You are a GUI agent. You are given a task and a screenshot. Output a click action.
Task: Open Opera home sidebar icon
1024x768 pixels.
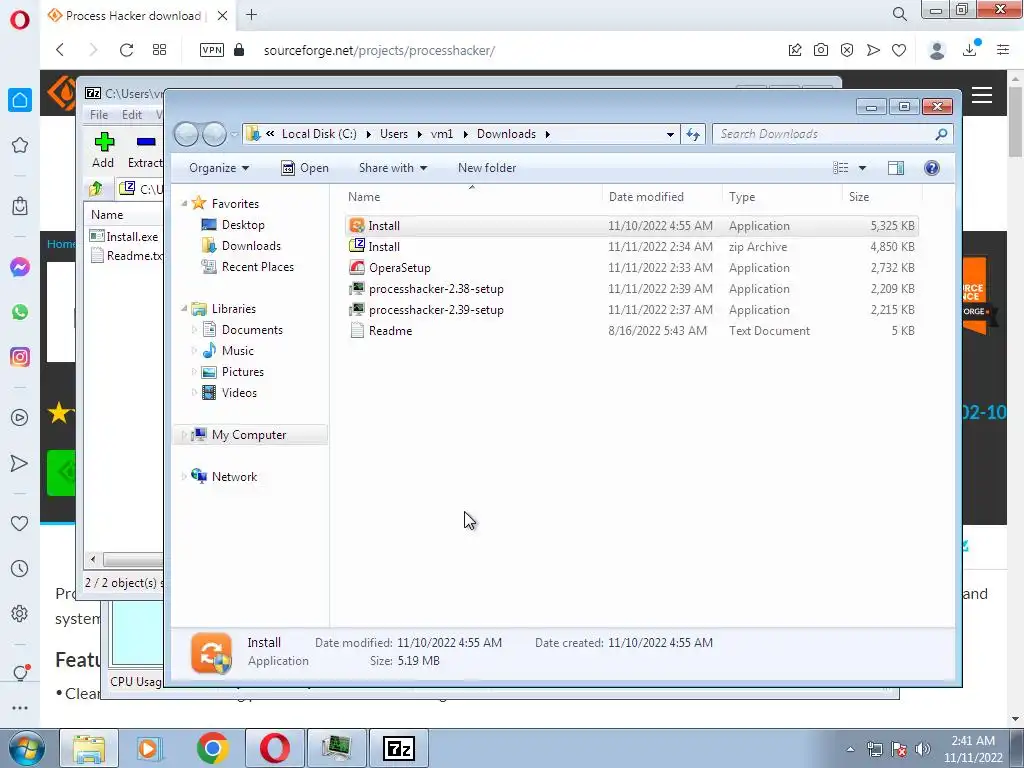pos(20,100)
